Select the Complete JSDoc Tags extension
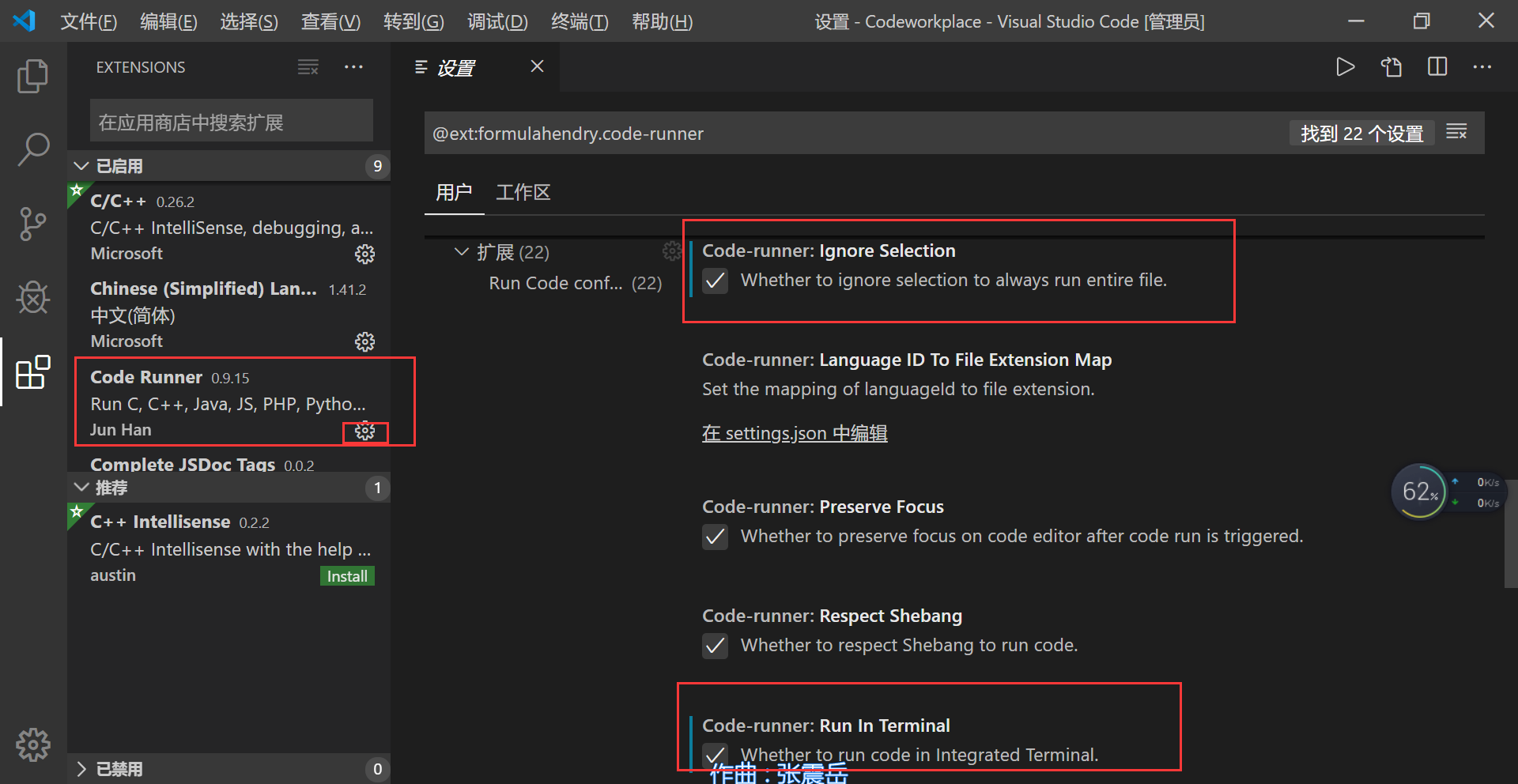This screenshot has width=1518, height=784. pyautogui.click(x=229, y=462)
